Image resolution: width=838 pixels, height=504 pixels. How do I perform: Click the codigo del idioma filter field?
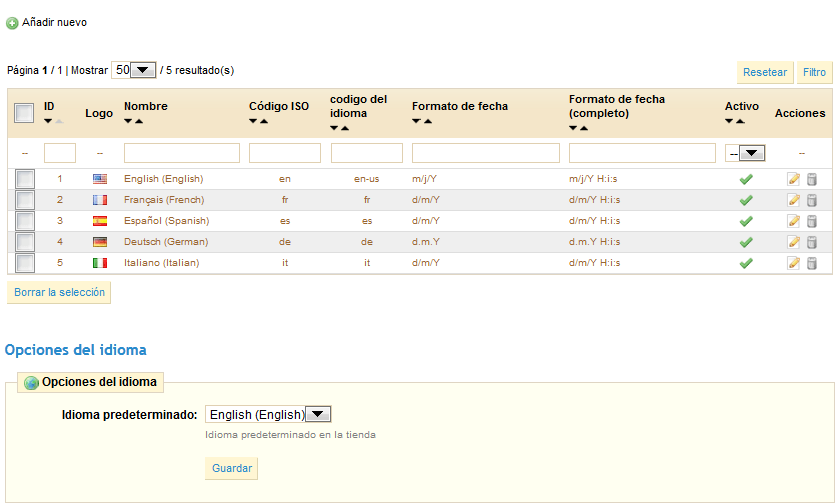pyautogui.click(x=367, y=153)
